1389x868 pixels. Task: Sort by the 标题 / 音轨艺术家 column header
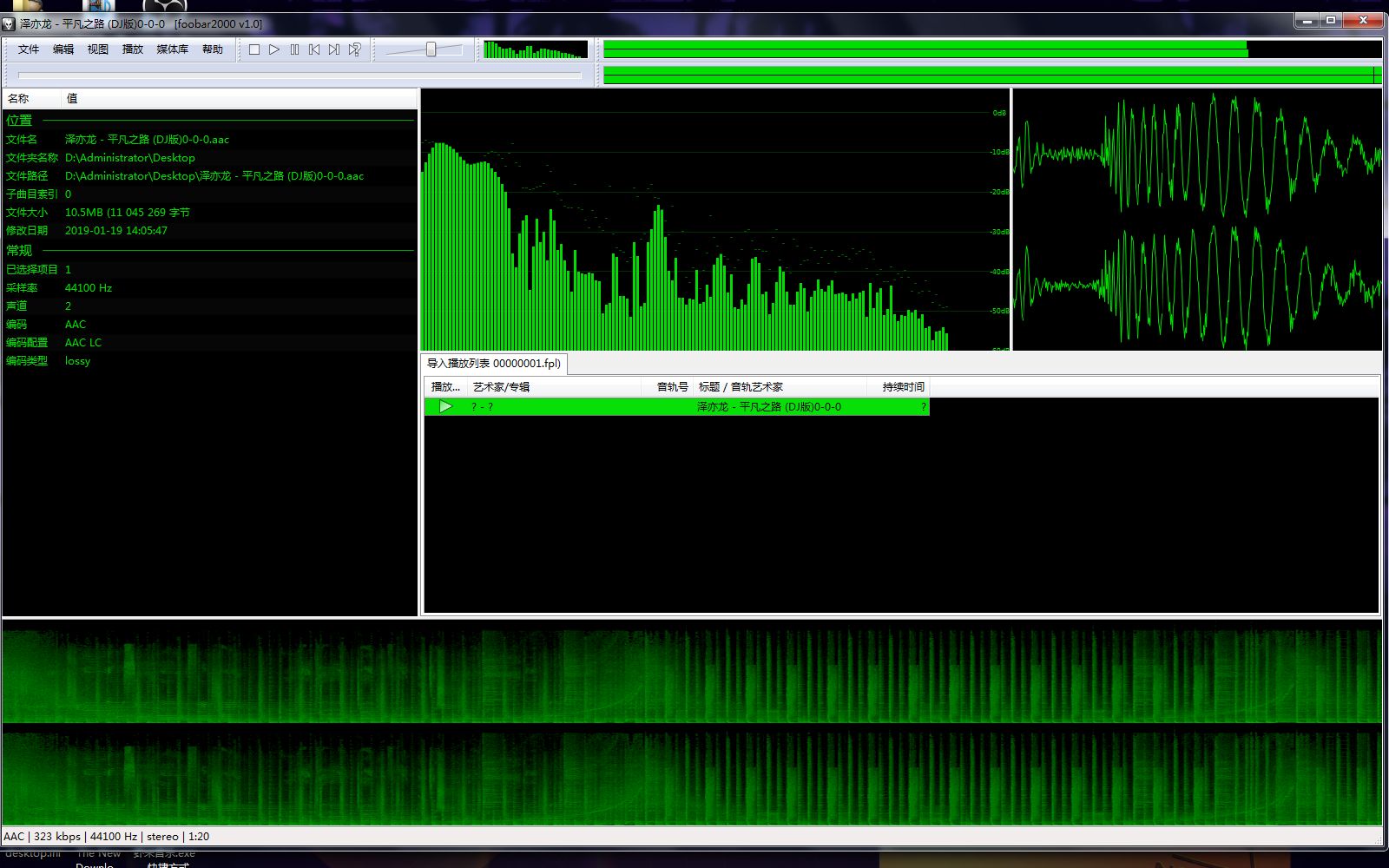(x=780, y=386)
